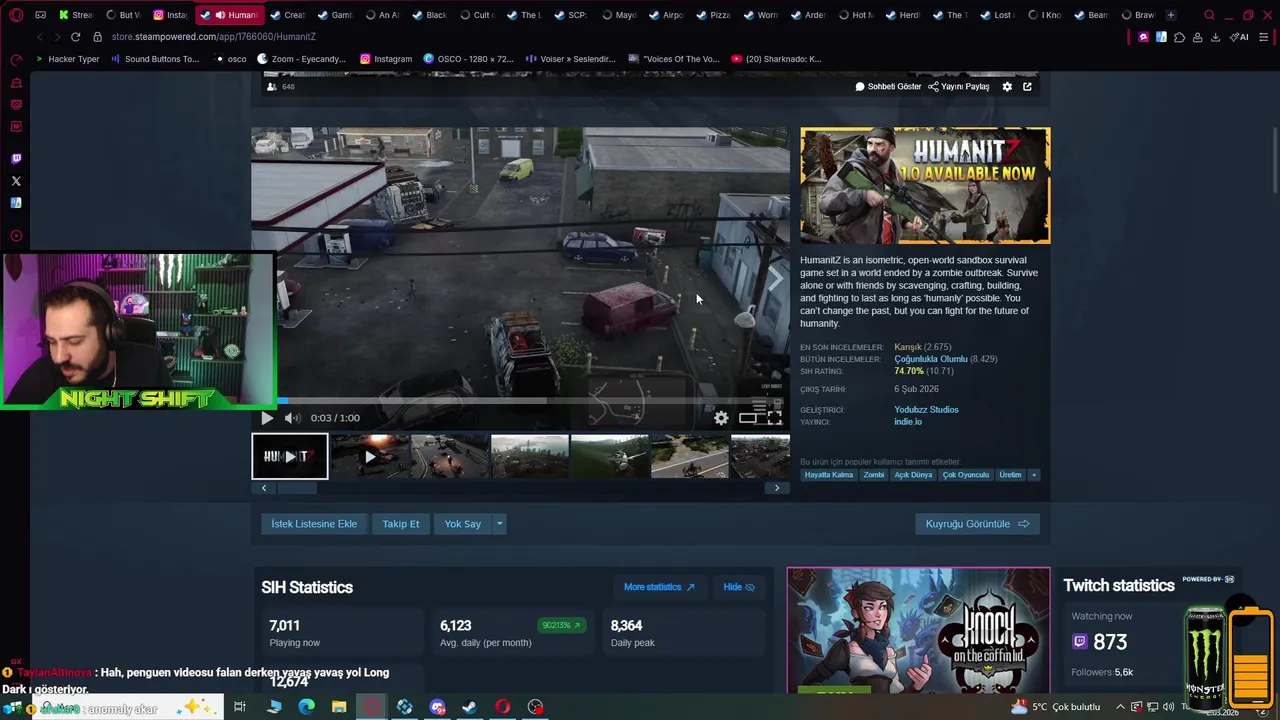This screenshot has height=720, width=1280.
Task: Expand tags with plus button
Action: [x=1034, y=475]
